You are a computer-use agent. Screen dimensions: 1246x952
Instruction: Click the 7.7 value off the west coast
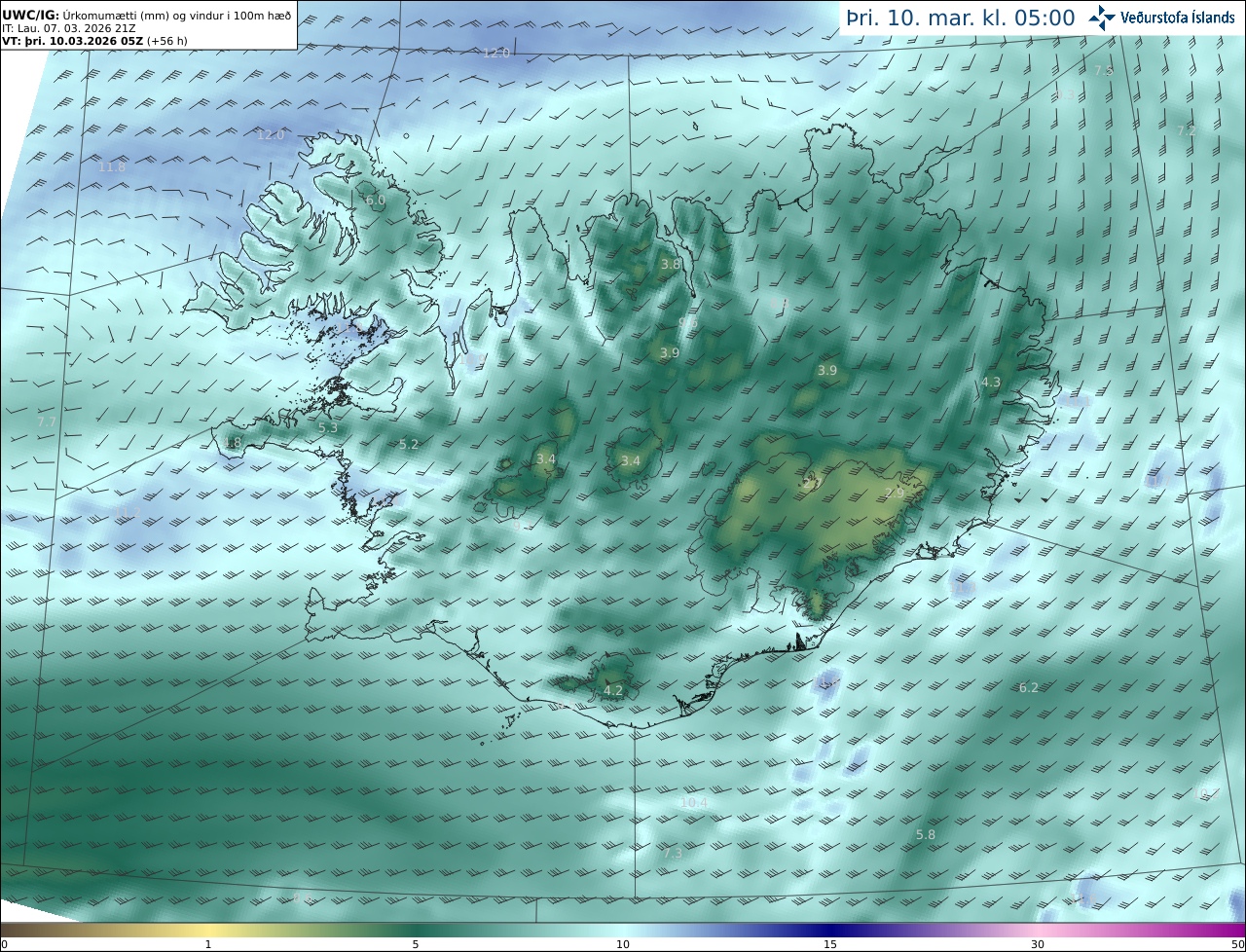(47, 422)
